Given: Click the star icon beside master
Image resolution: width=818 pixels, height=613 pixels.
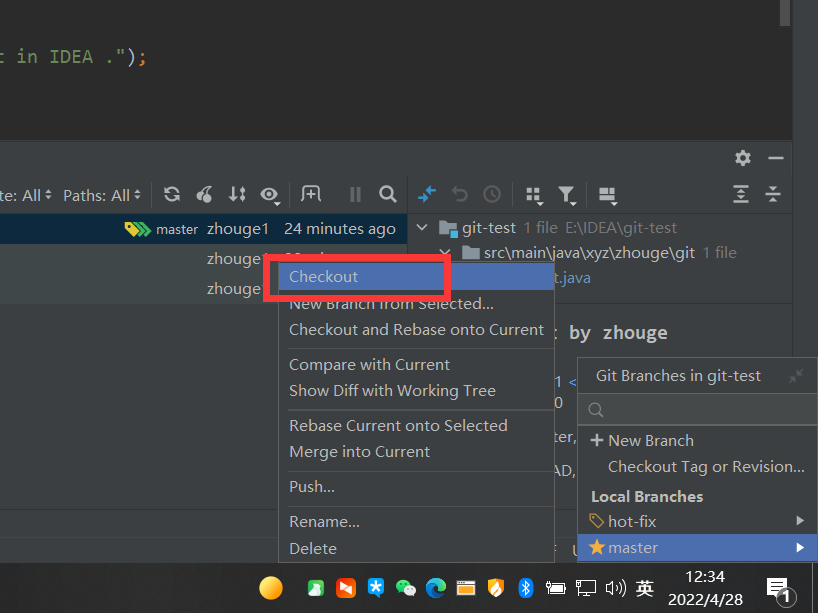Looking at the screenshot, I should click(x=597, y=547).
